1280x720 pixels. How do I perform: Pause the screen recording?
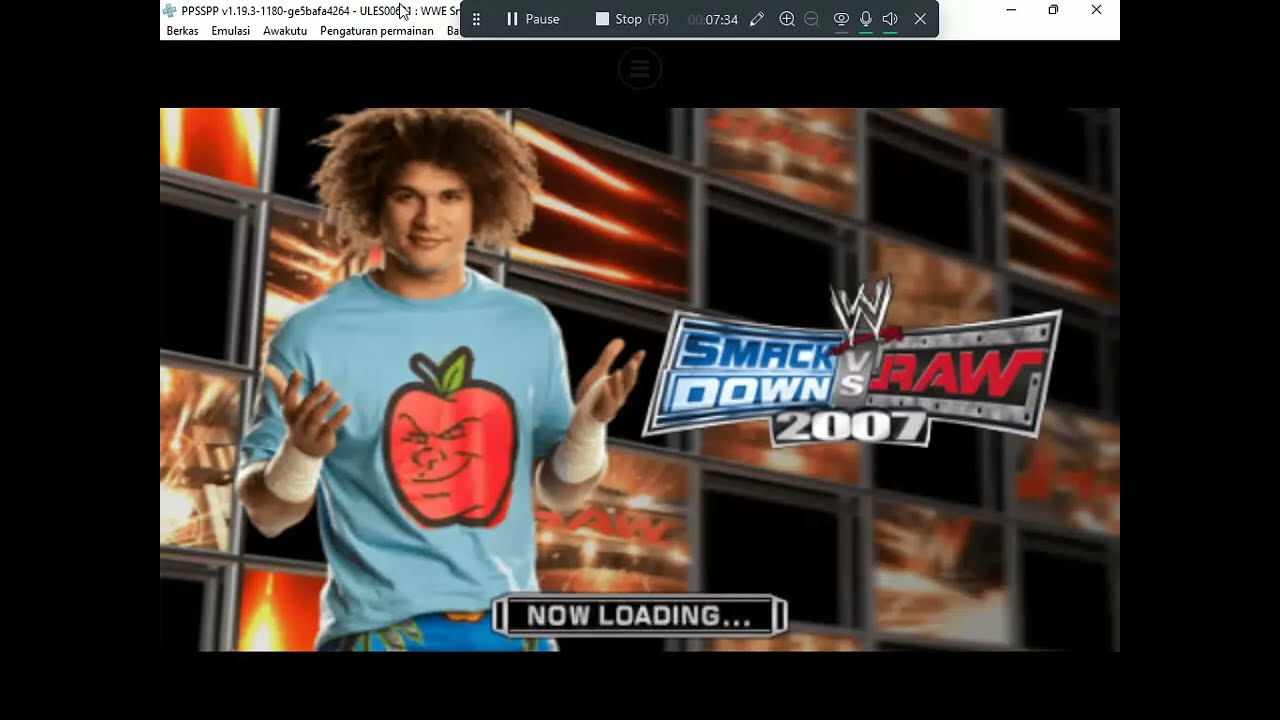click(533, 19)
